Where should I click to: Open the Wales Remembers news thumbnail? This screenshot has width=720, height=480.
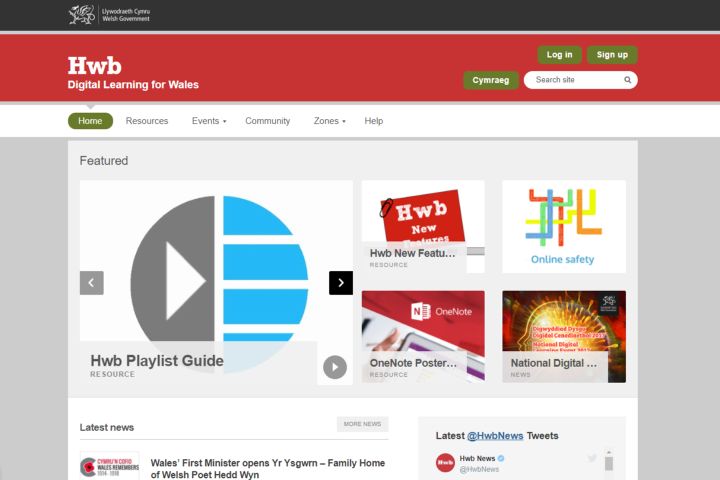109,466
